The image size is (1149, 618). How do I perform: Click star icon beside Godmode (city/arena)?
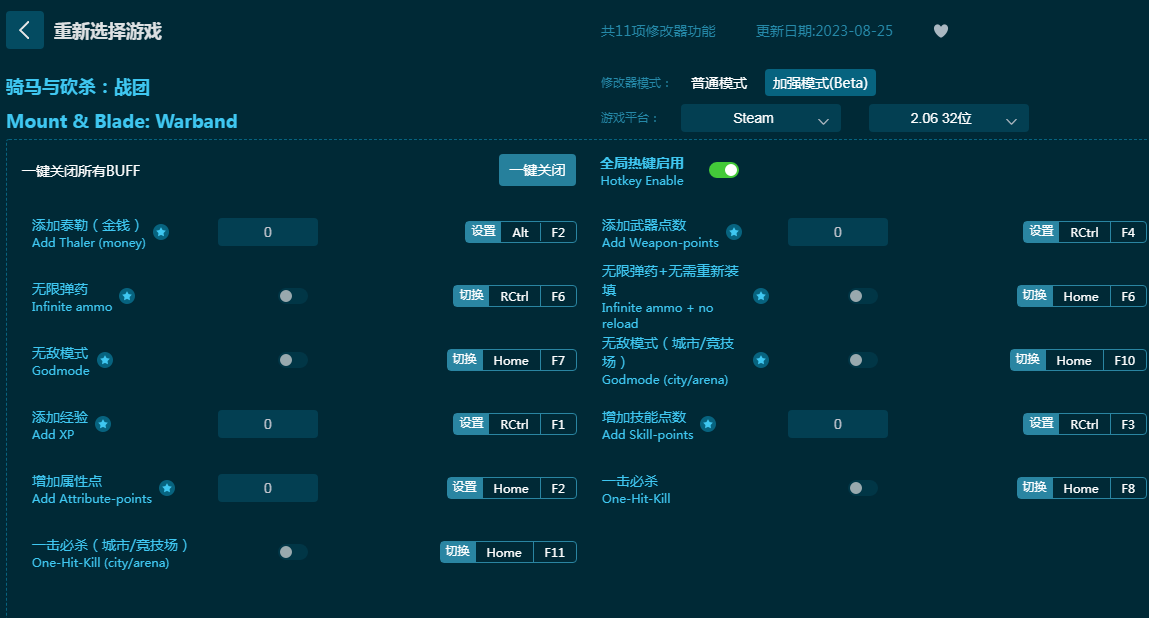(761, 360)
